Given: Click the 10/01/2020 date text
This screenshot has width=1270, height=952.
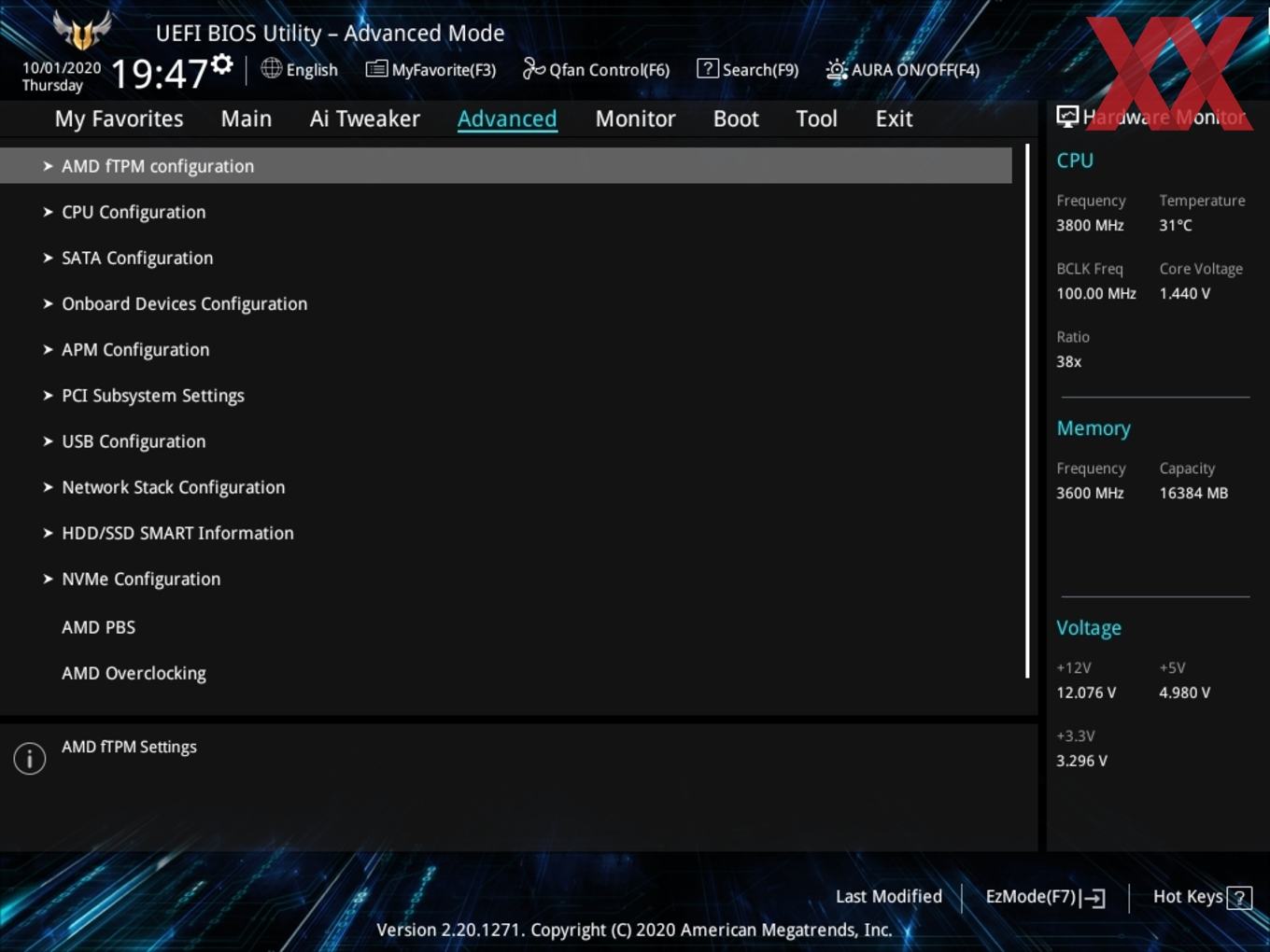Looking at the screenshot, I should pos(62,68).
